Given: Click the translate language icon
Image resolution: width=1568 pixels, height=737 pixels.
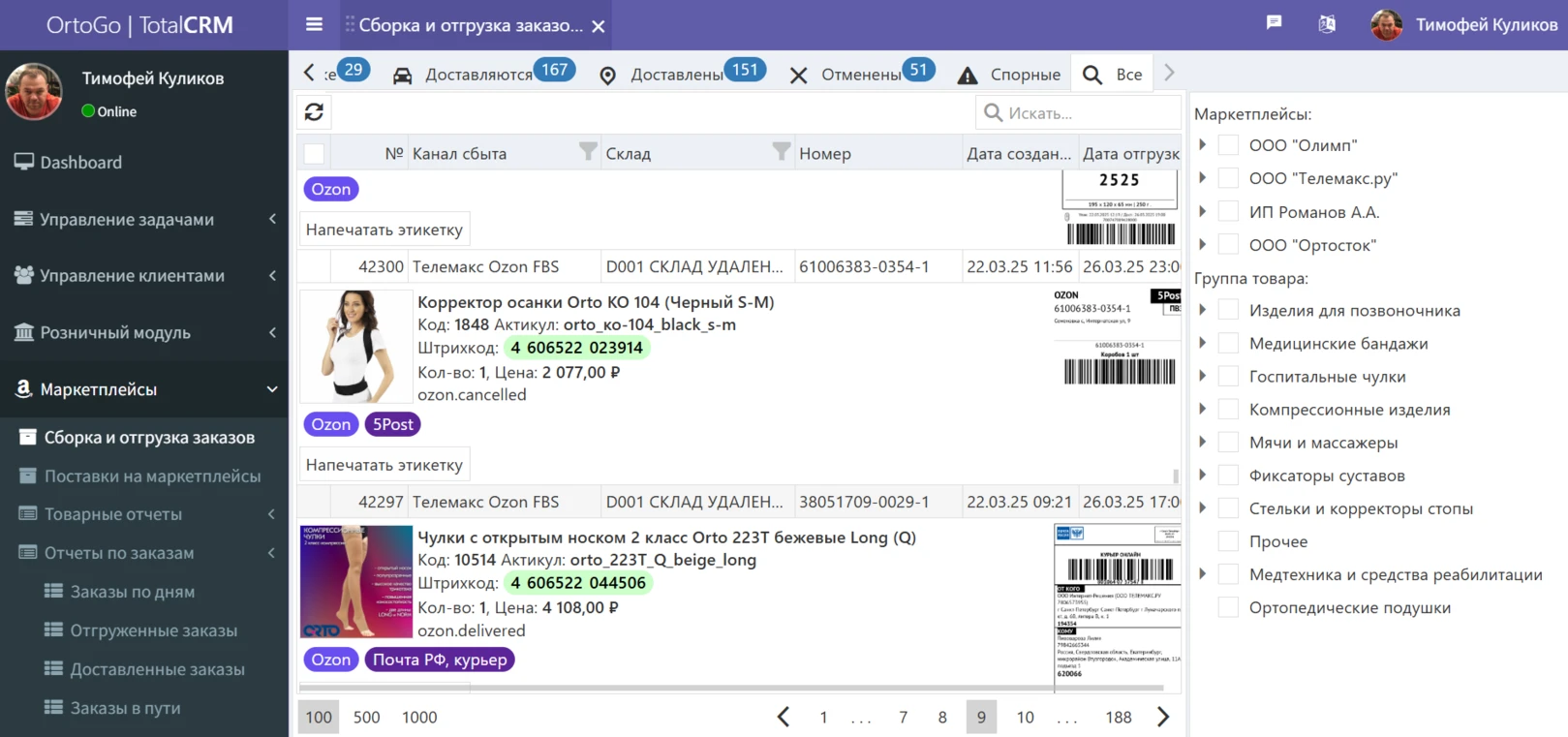Looking at the screenshot, I should tap(1327, 24).
